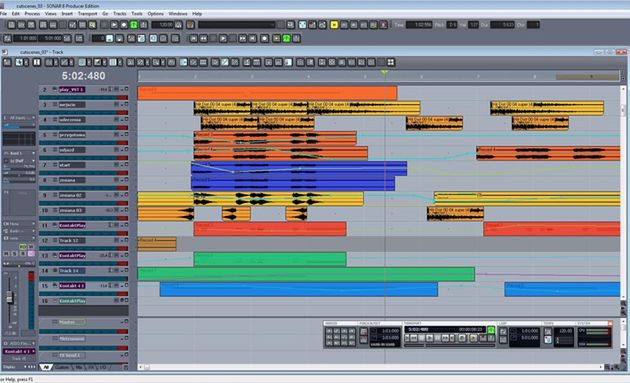Maximize the zmiana 02 track strip

point(127,195)
